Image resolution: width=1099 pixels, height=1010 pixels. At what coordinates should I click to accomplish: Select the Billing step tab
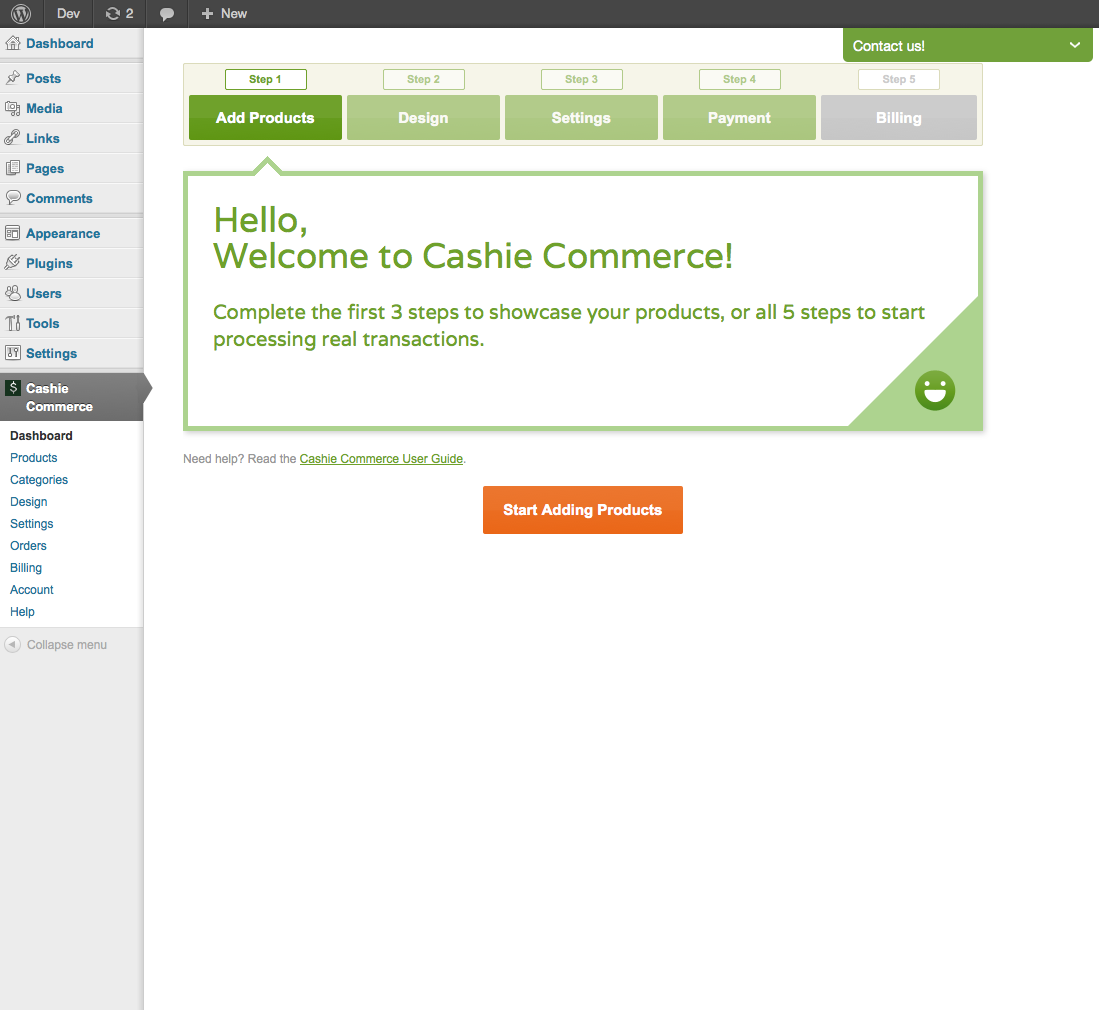click(899, 118)
